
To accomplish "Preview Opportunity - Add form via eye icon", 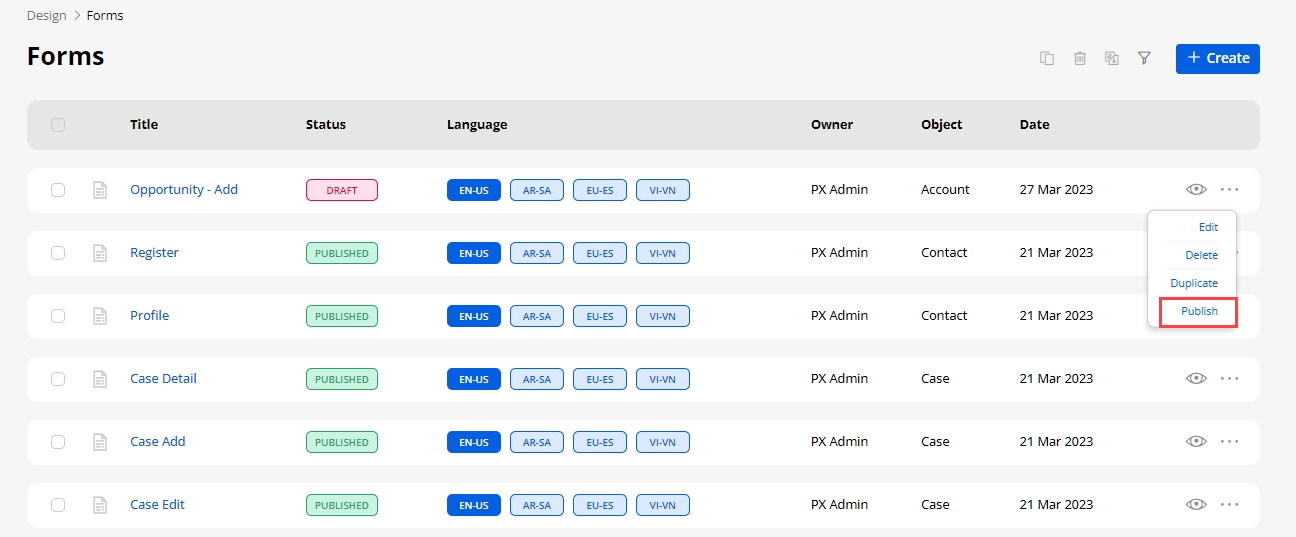I will (x=1196, y=190).
